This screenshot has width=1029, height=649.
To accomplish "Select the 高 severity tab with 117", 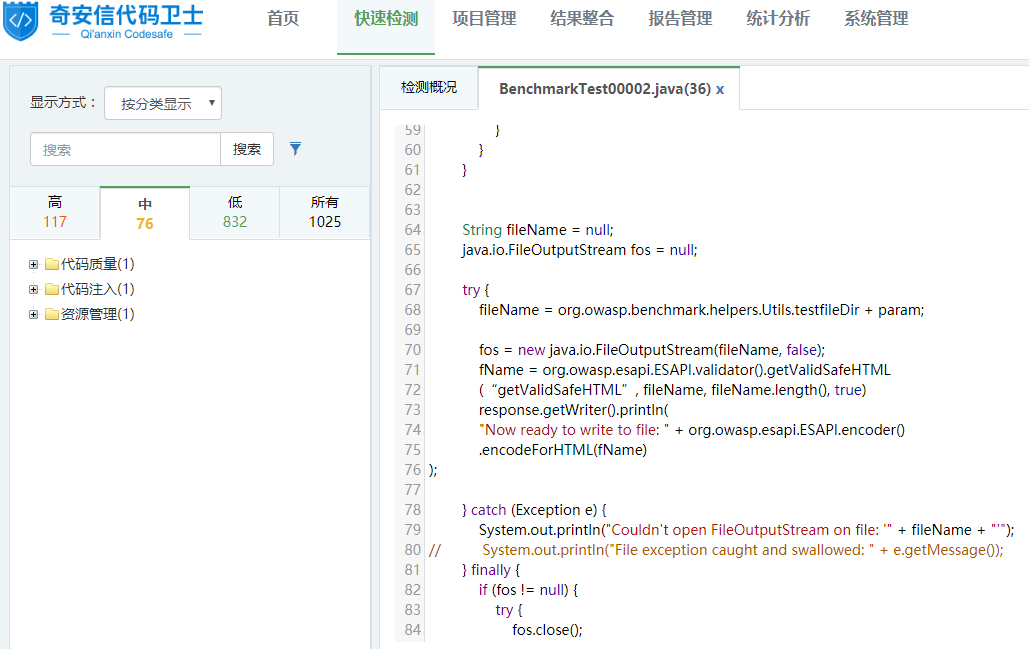I will tap(55, 212).
